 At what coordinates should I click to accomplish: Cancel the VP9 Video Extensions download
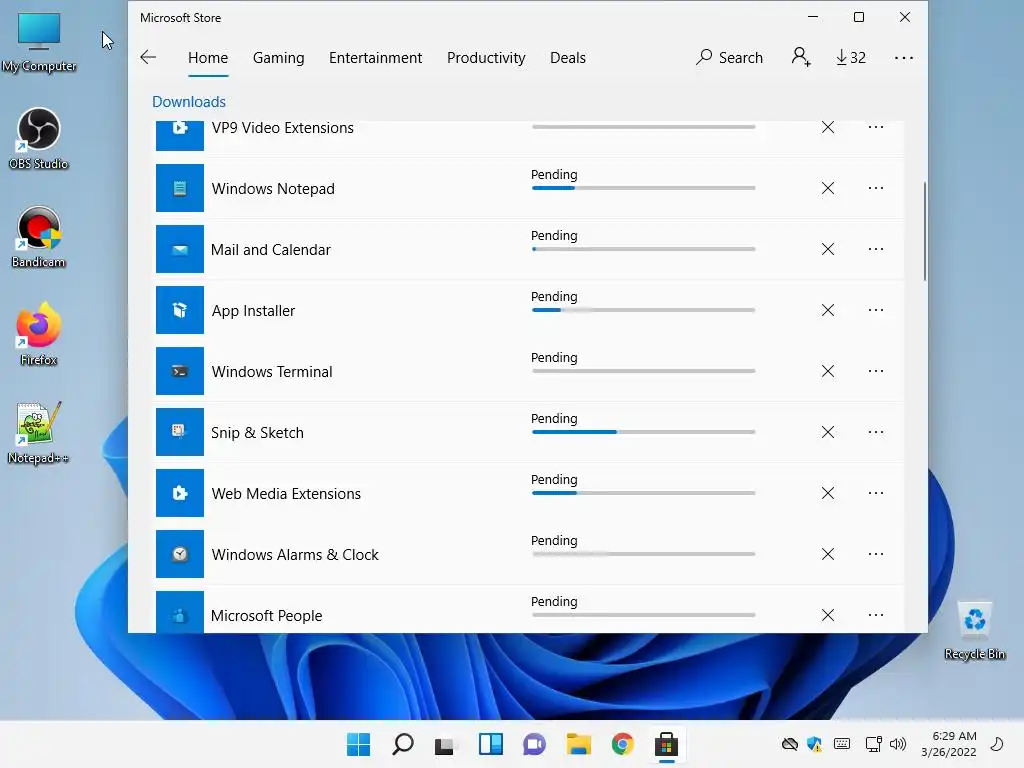tap(827, 127)
